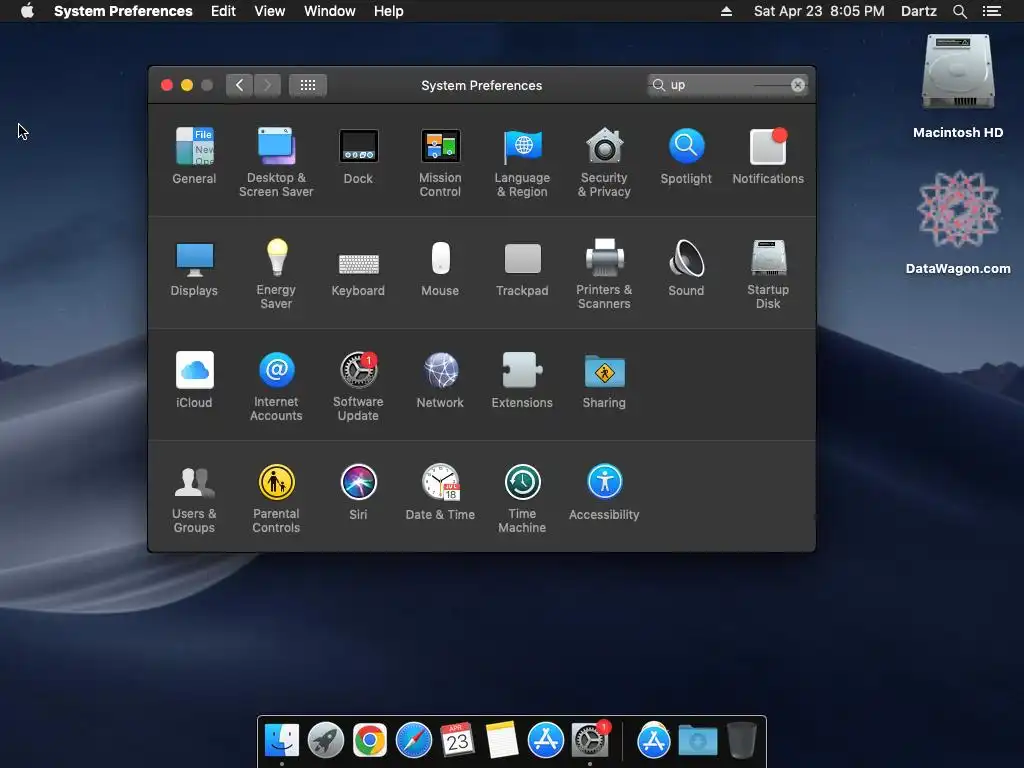Open Notifications preferences
The width and height of the screenshot is (1024, 768).
click(768, 156)
